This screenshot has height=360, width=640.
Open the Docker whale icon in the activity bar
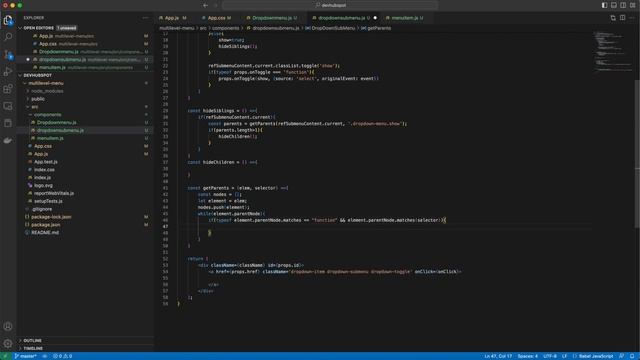8,140
